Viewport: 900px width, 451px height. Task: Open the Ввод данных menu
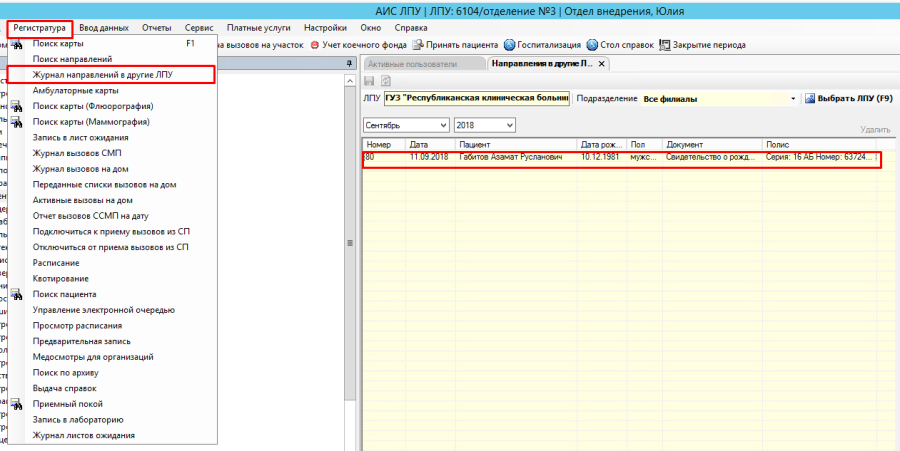pyautogui.click(x=104, y=28)
